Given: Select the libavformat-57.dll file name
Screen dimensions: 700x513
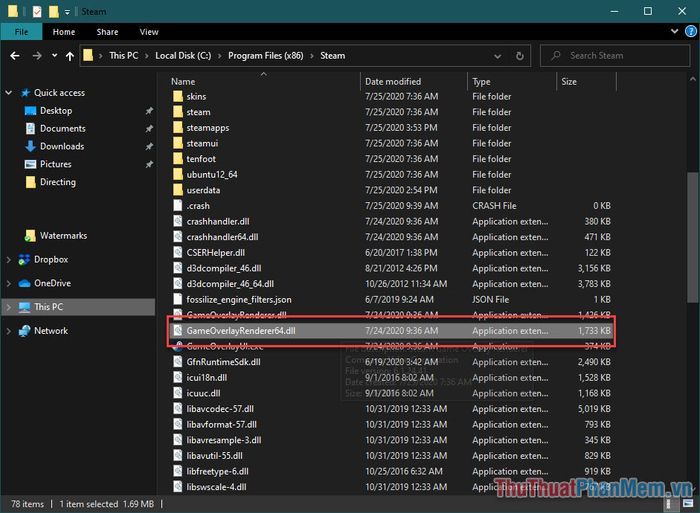Looking at the screenshot, I should point(221,425).
